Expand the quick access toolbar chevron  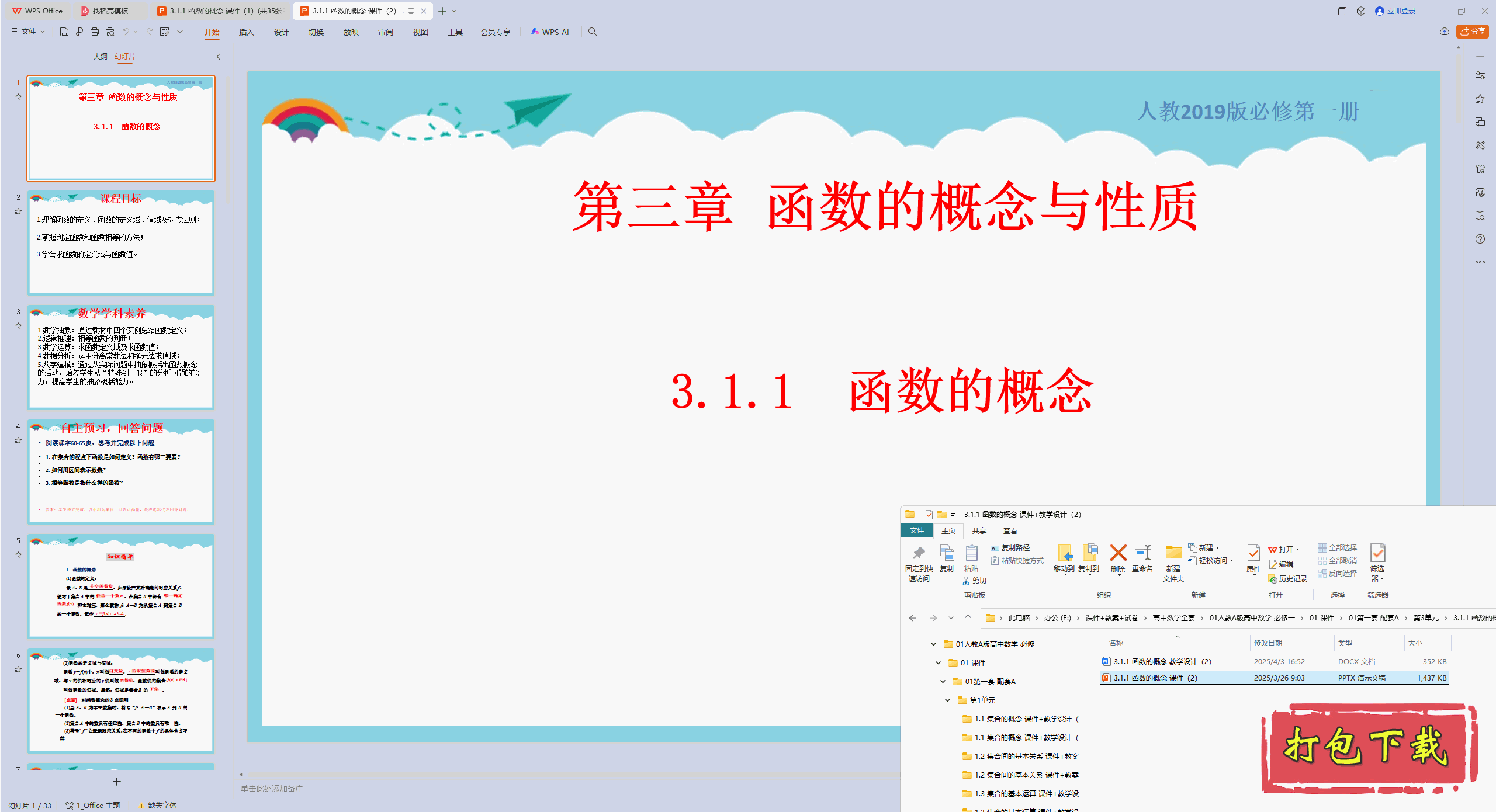pyautogui.click(x=180, y=32)
